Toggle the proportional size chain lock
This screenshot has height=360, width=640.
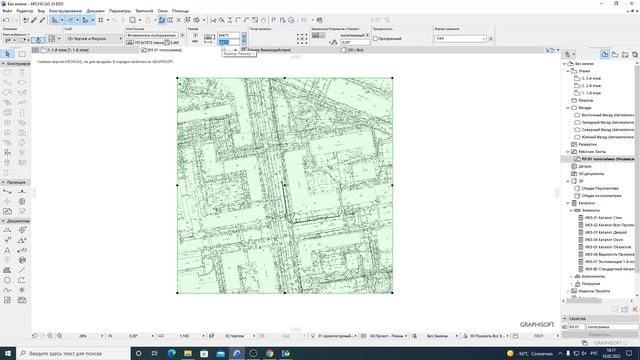(244, 38)
